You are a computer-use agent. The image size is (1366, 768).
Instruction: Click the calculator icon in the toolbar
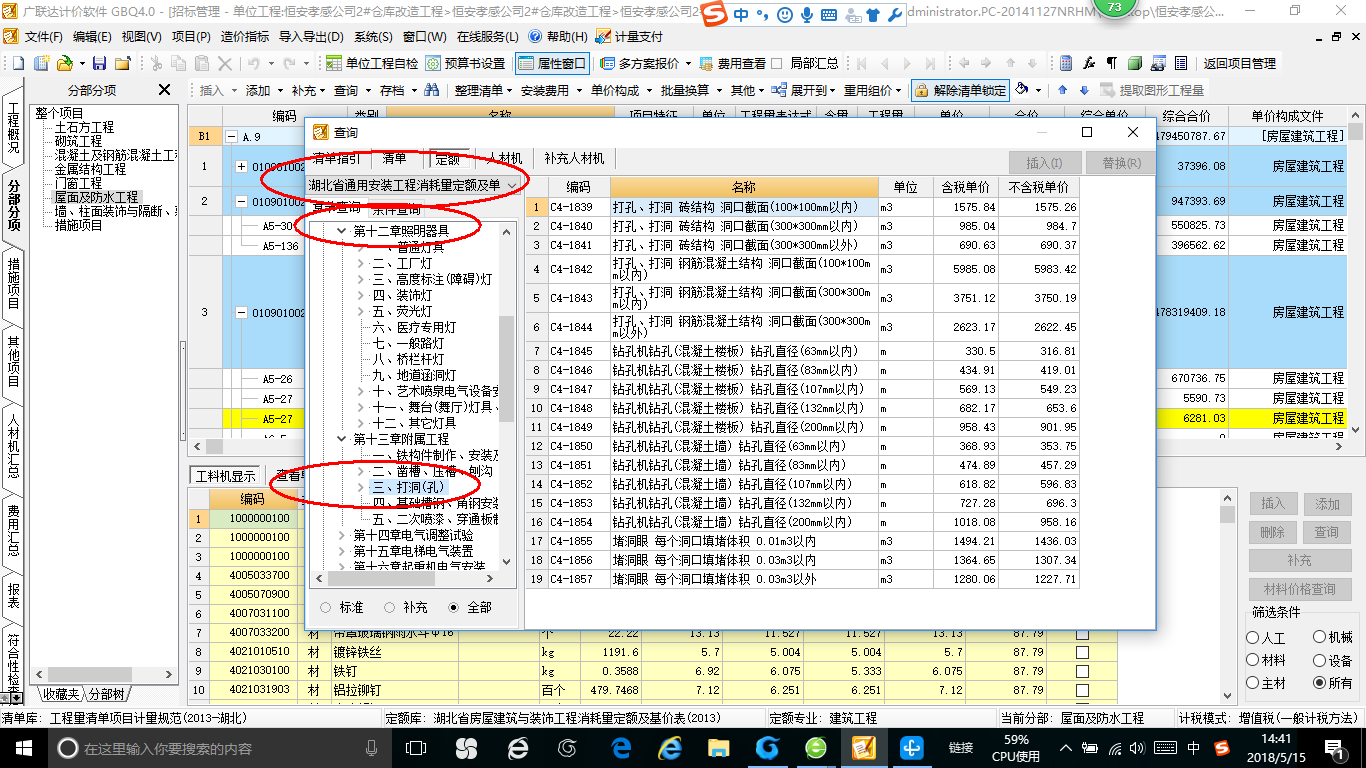click(x=1067, y=63)
